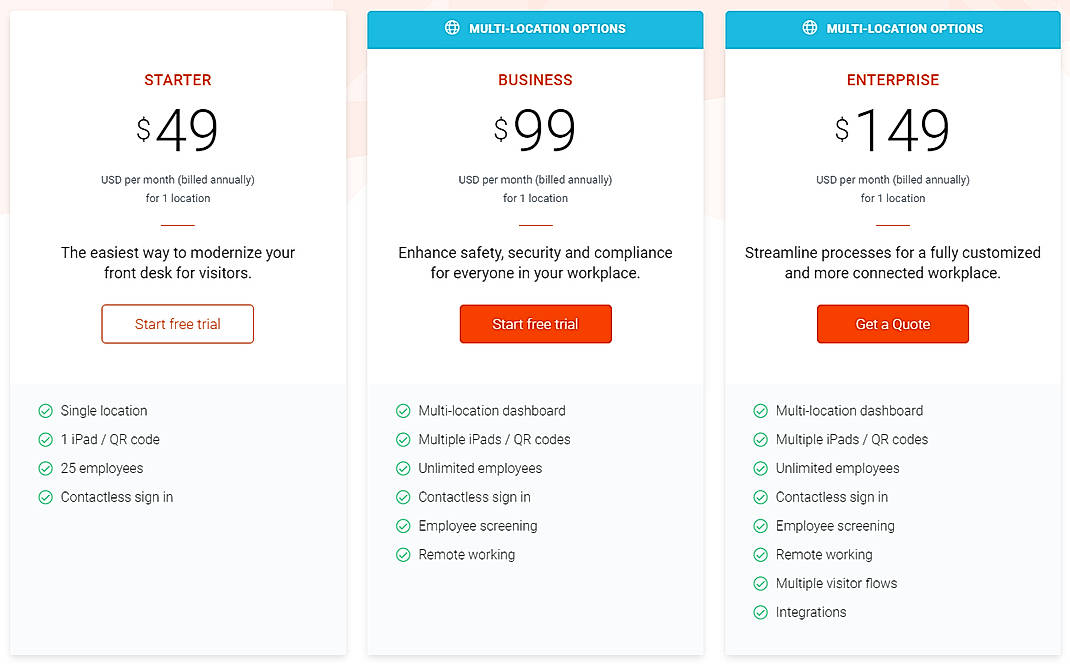Click the checkmark next to Employee screening under Enterprise
This screenshot has width=1070, height=670.
point(761,525)
